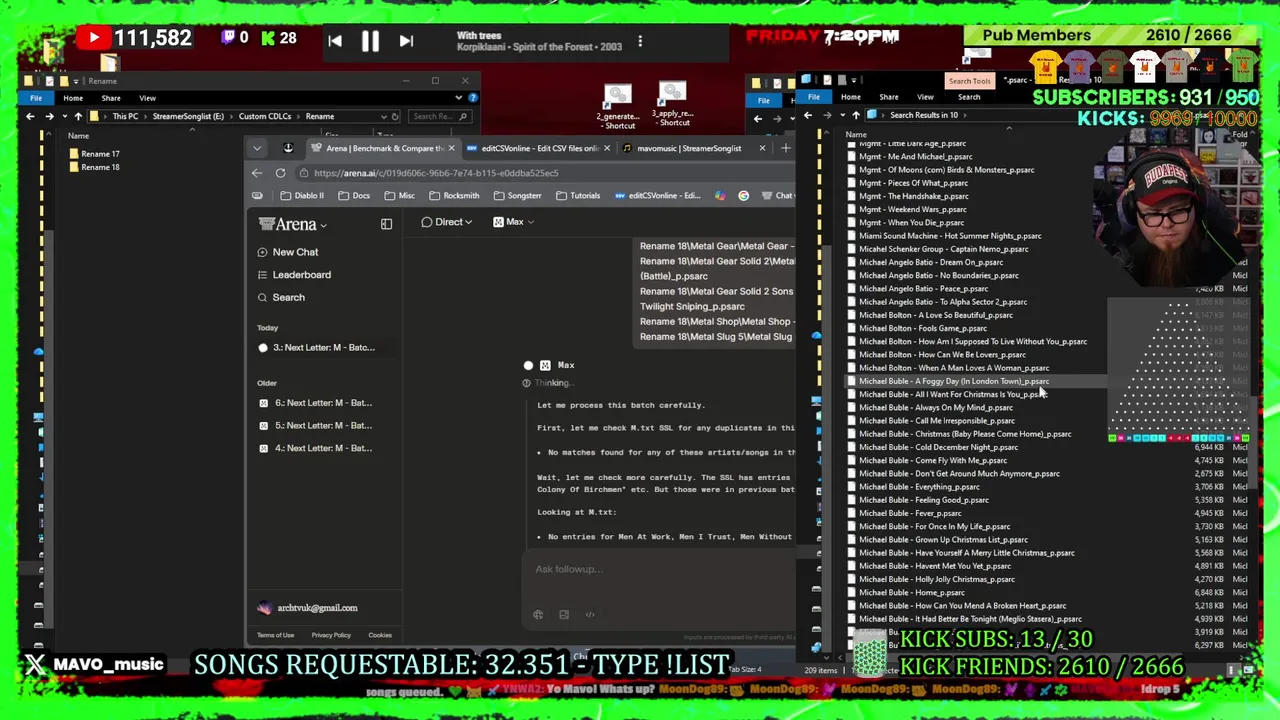Click Custom CDLCs in the Rename address bar
The width and height of the screenshot is (1280, 720).
[264, 116]
